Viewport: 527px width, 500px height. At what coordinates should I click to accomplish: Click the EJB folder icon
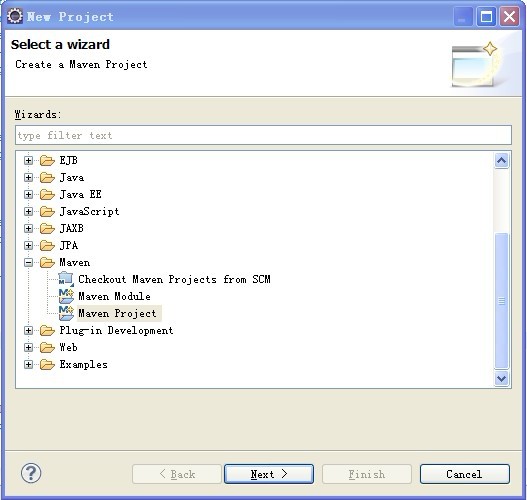point(47,160)
